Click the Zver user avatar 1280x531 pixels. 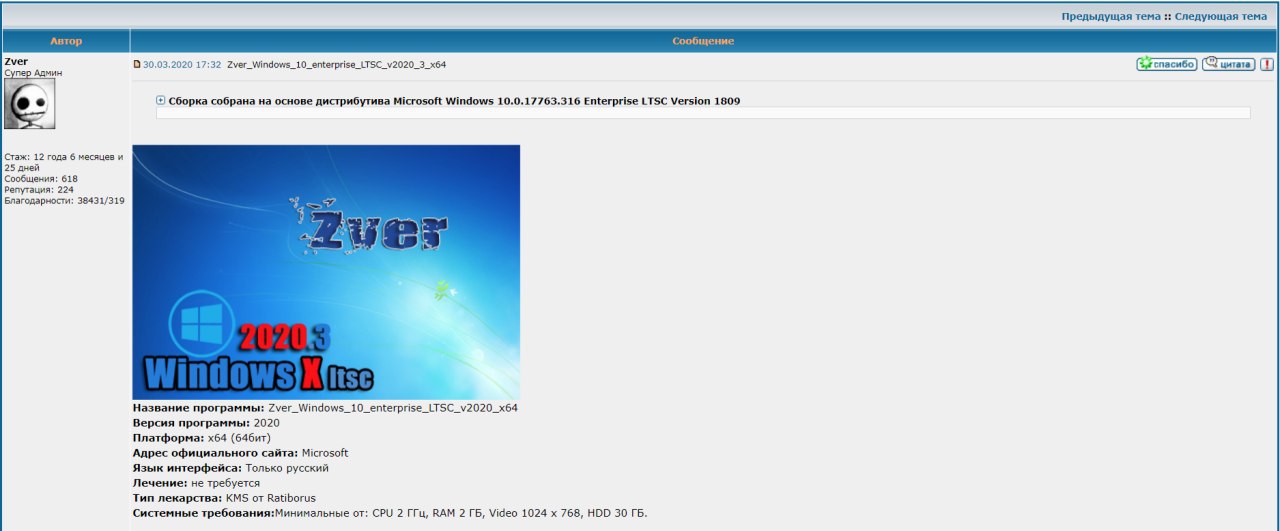pos(30,104)
